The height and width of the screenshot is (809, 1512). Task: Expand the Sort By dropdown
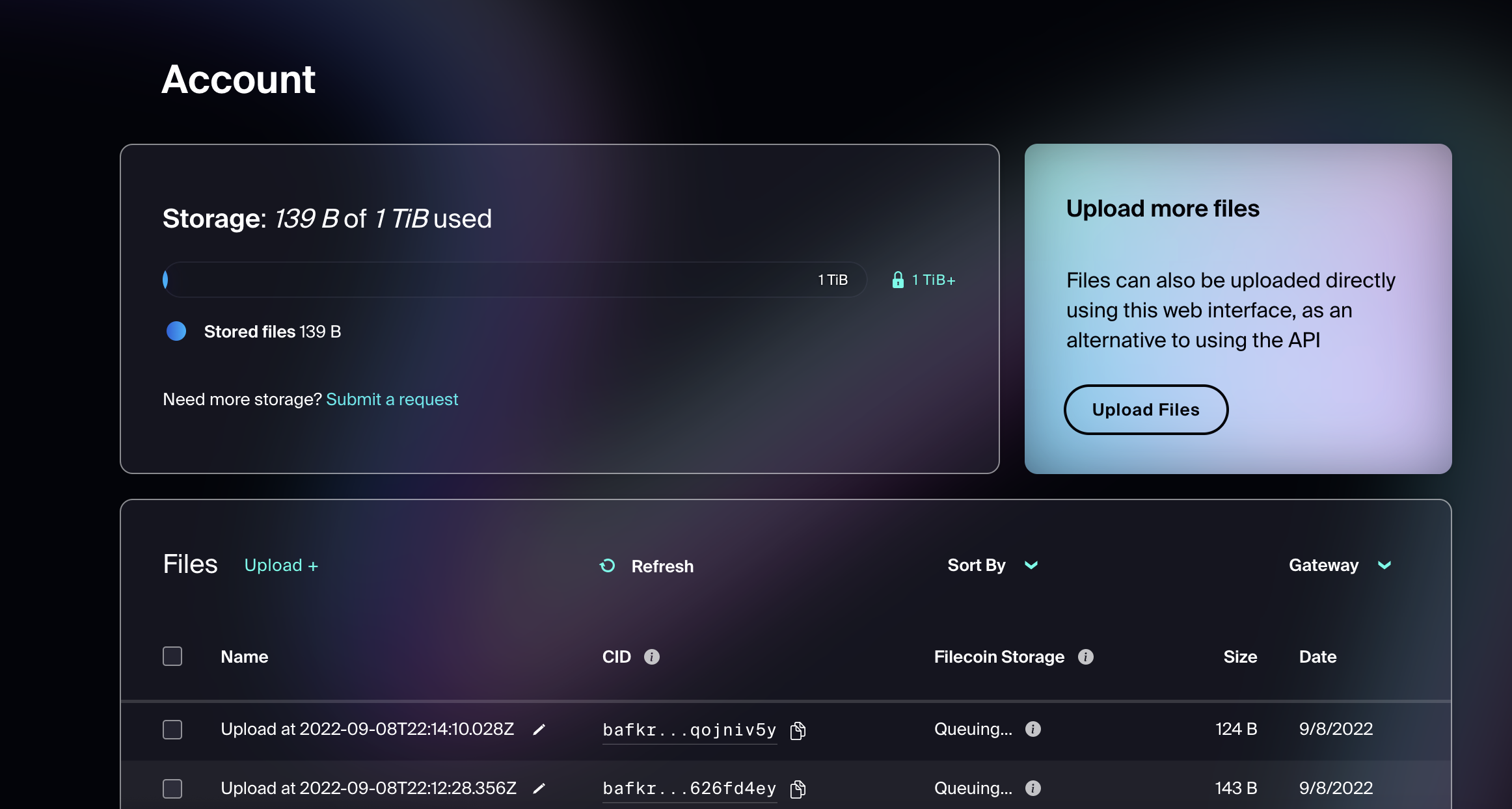(993, 565)
